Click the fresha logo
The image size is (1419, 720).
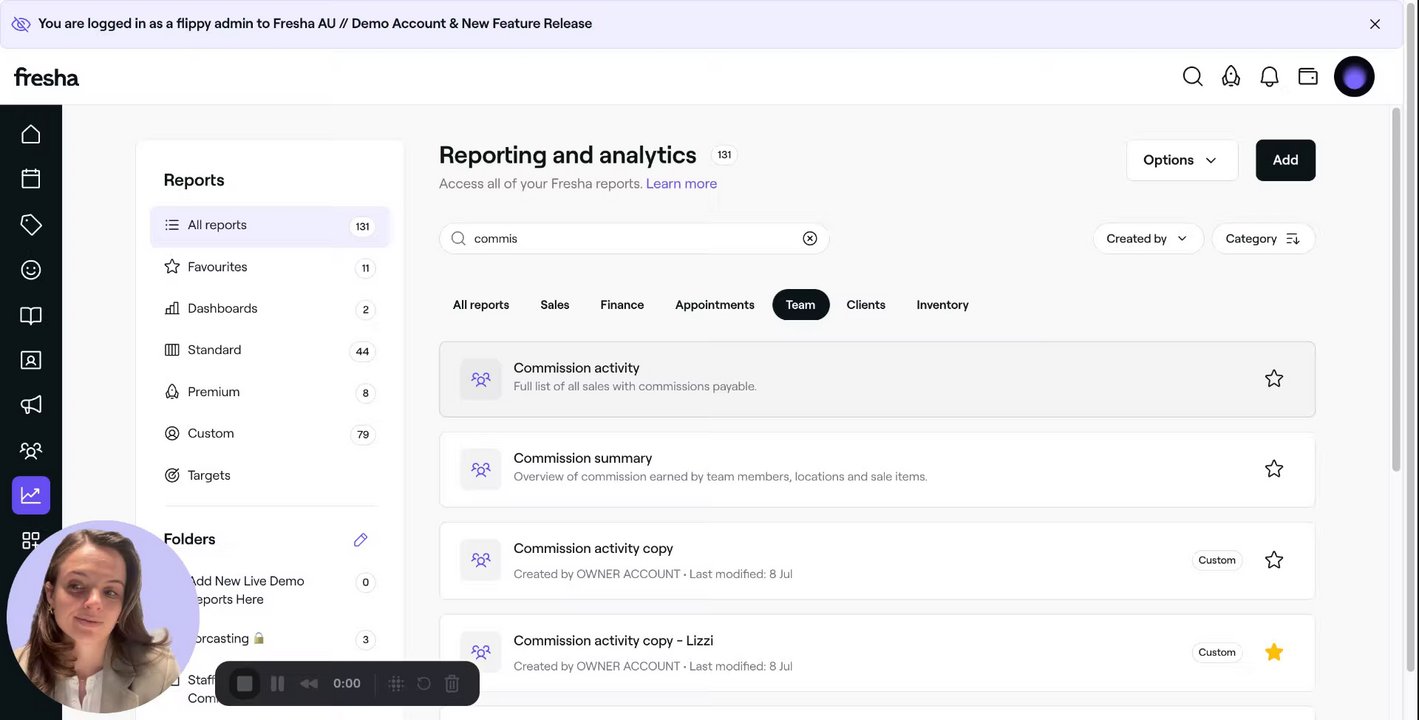[x=46, y=77]
